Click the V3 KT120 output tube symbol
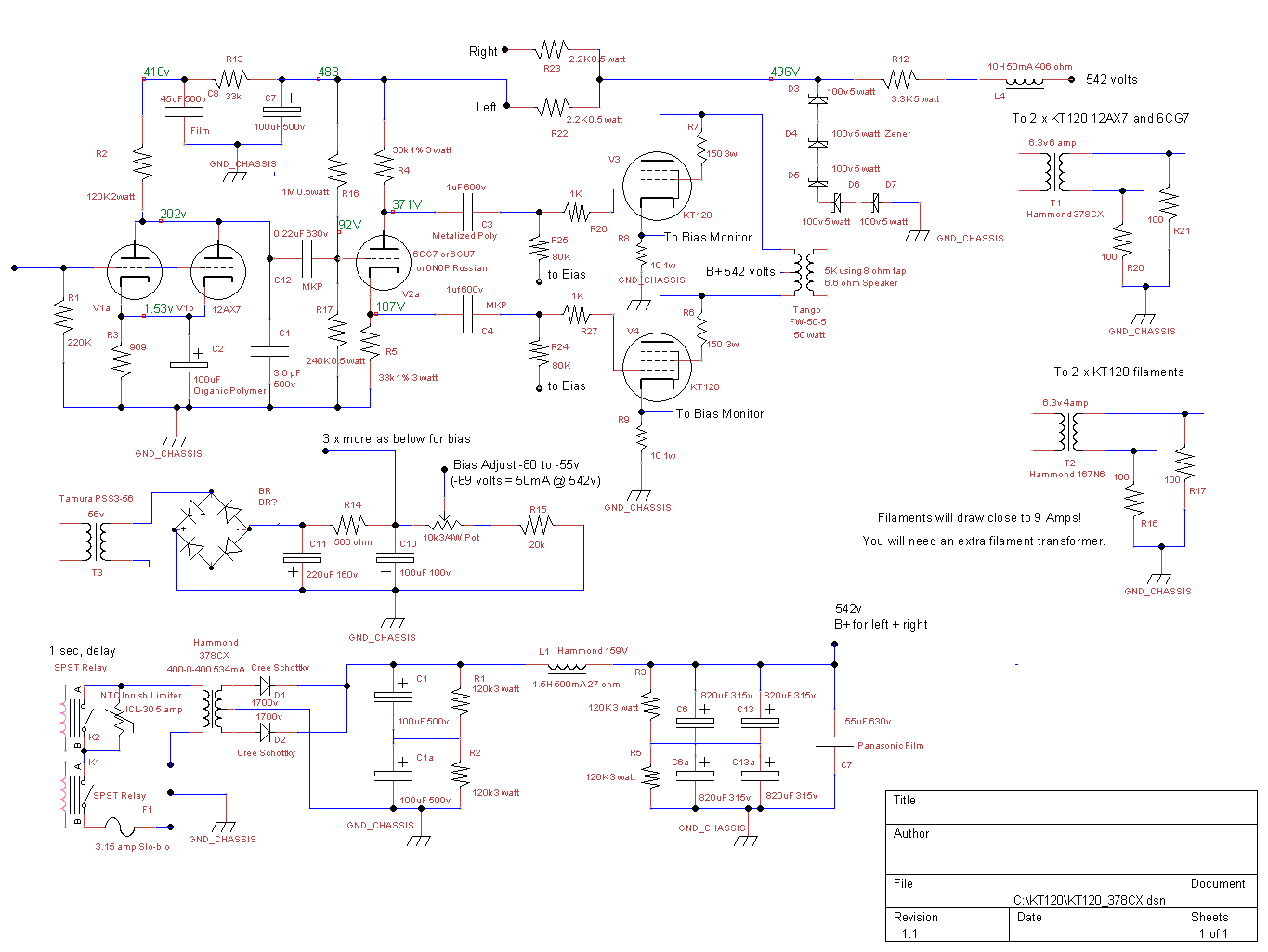The image size is (1268, 952). 658,187
